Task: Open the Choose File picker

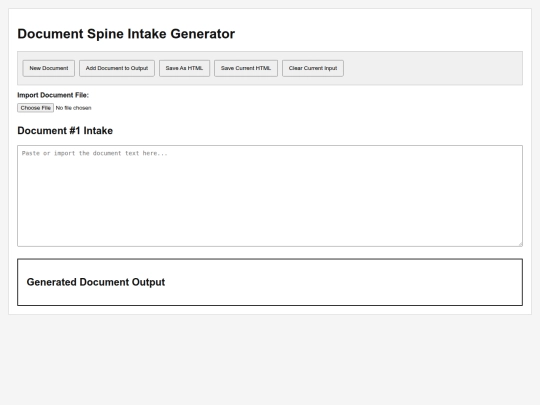Action: click(35, 108)
